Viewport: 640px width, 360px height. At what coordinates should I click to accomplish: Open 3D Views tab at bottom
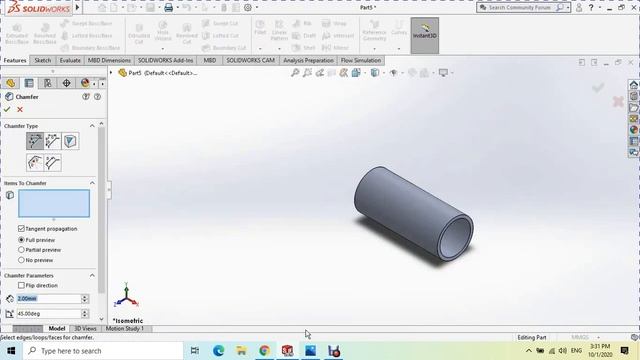tap(85, 329)
